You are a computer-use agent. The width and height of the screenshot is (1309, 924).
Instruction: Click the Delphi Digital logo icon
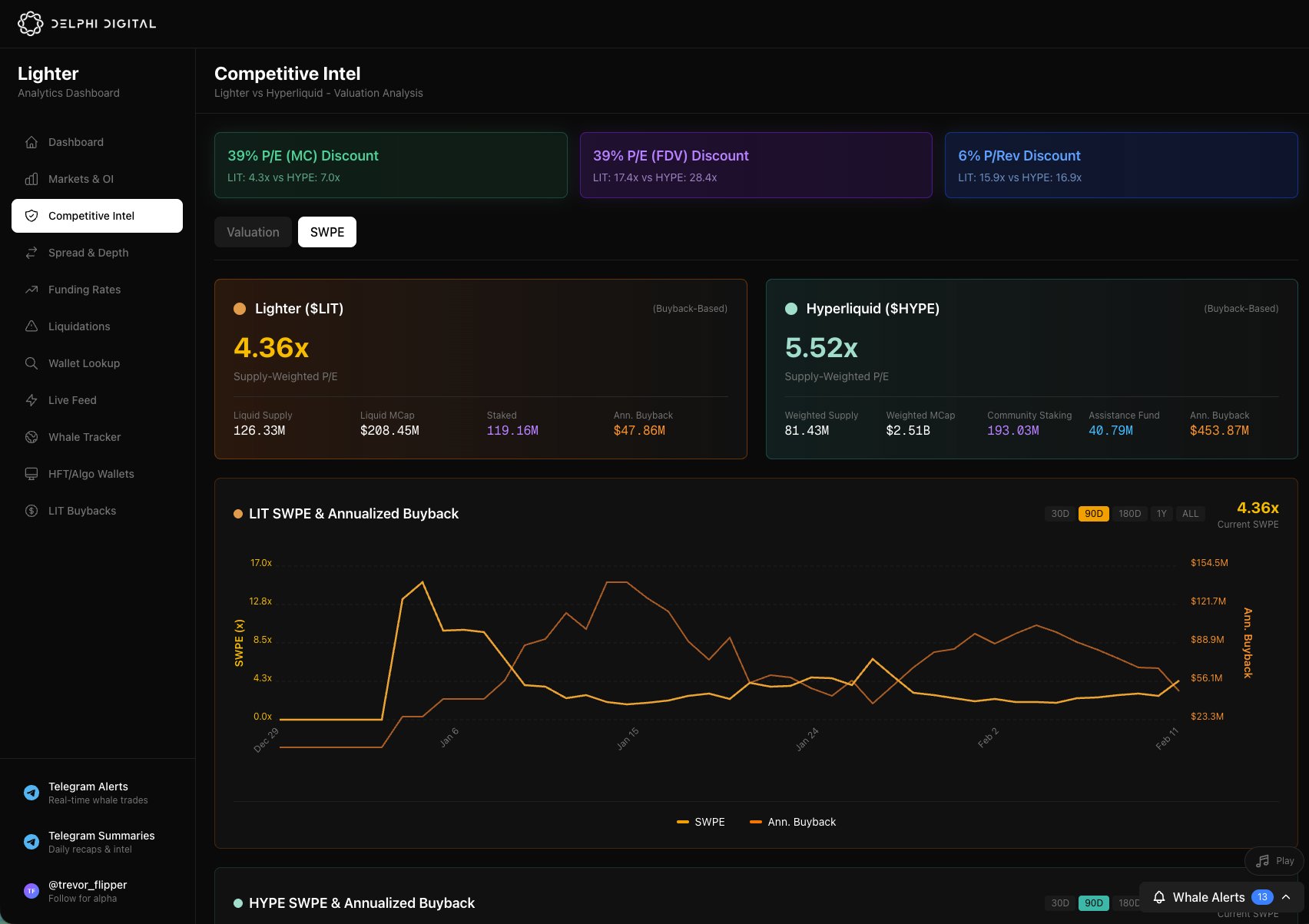point(31,24)
